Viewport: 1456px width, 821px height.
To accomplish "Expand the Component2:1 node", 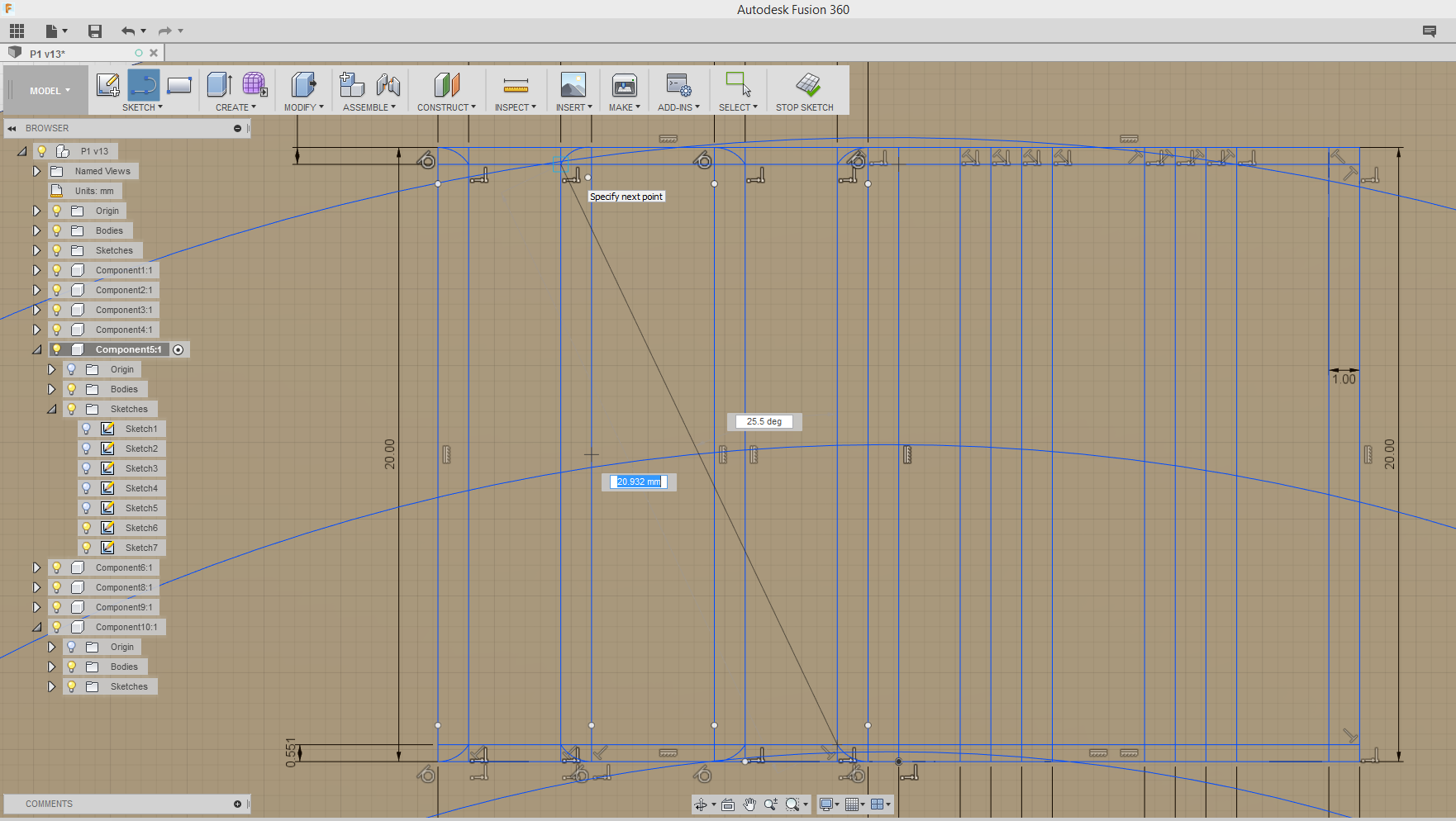I will 36,290.
